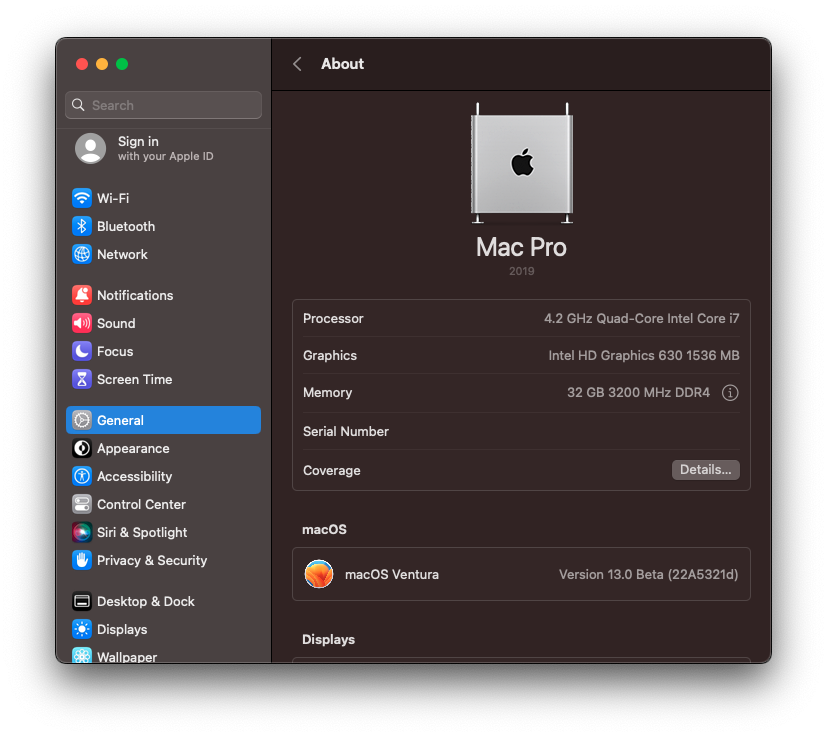Image resolution: width=827 pixels, height=737 pixels.
Task: Click the Accessibility icon
Action: 82,476
